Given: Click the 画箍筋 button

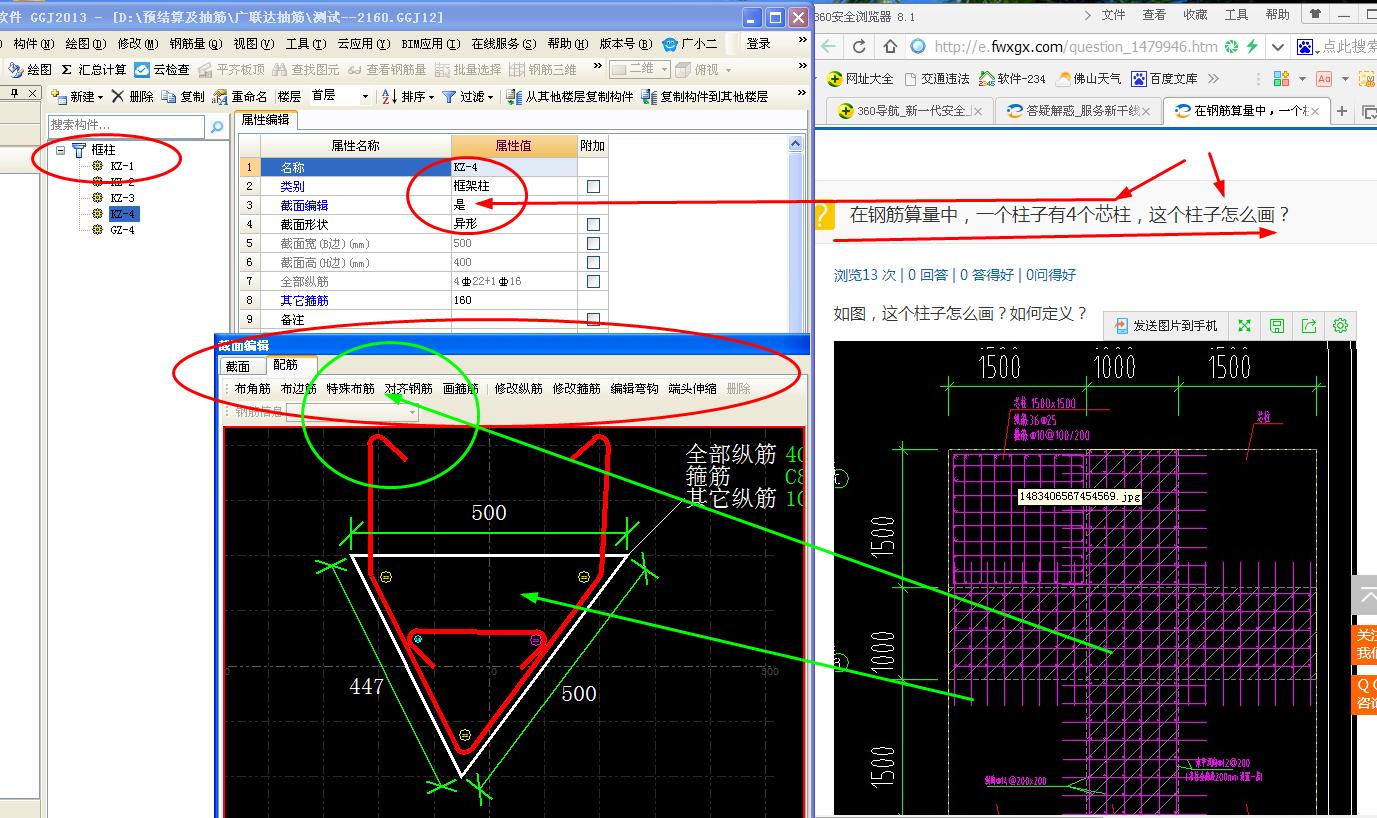Looking at the screenshot, I should coord(461,389).
